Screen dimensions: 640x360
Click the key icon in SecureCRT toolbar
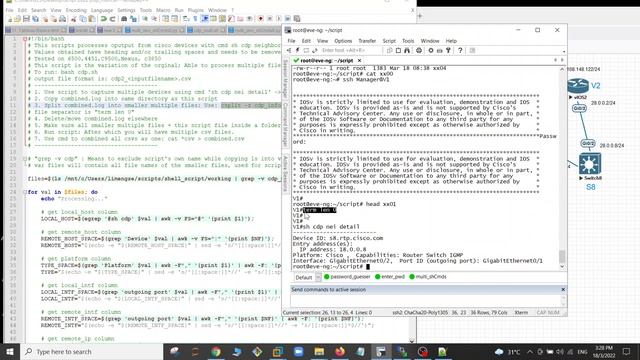click(448, 50)
